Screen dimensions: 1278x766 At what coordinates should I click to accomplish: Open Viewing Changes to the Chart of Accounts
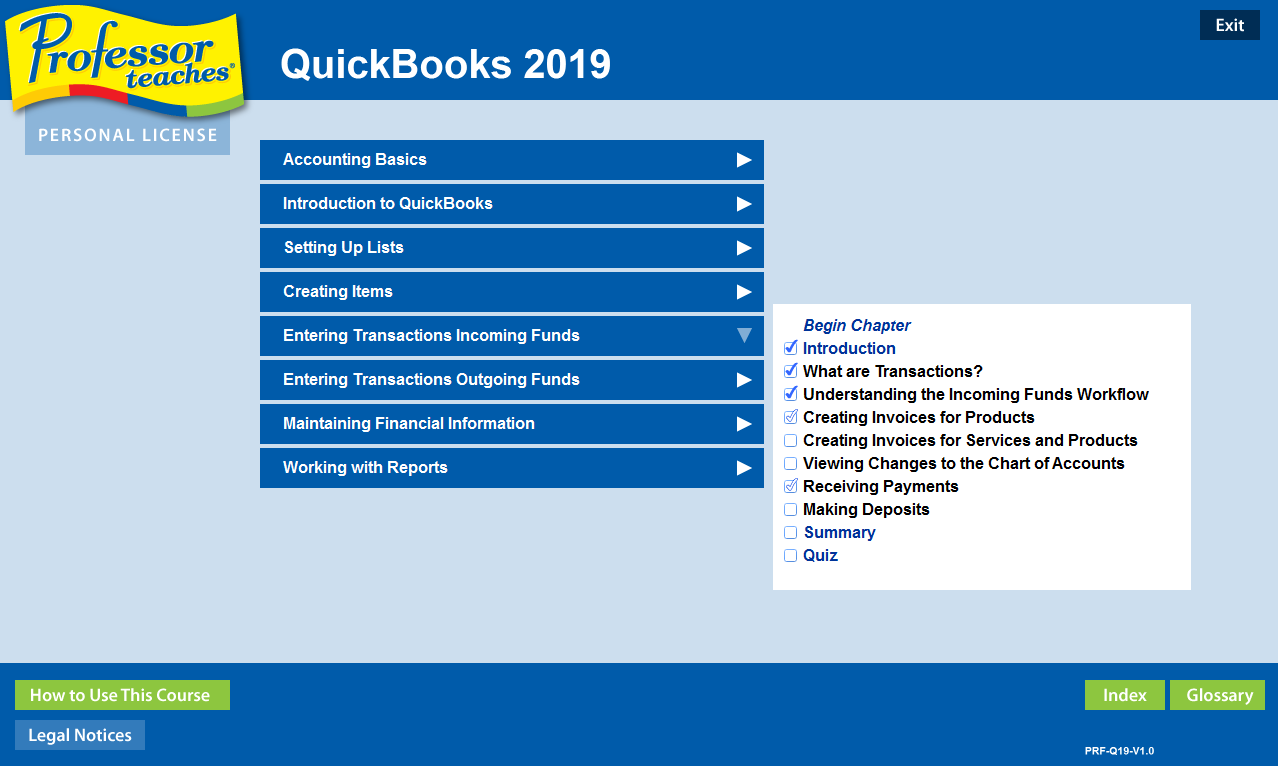pyautogui.click(x=964, y=463)
